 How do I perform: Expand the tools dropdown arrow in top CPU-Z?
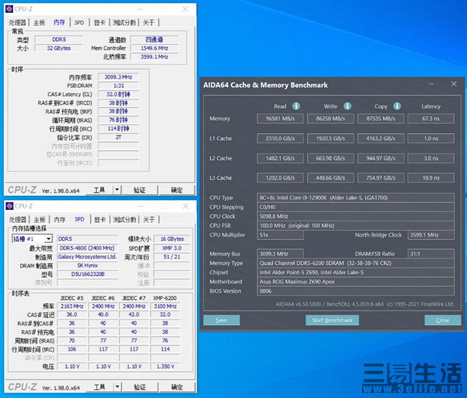pyautogui.click(x=117, y=190)
